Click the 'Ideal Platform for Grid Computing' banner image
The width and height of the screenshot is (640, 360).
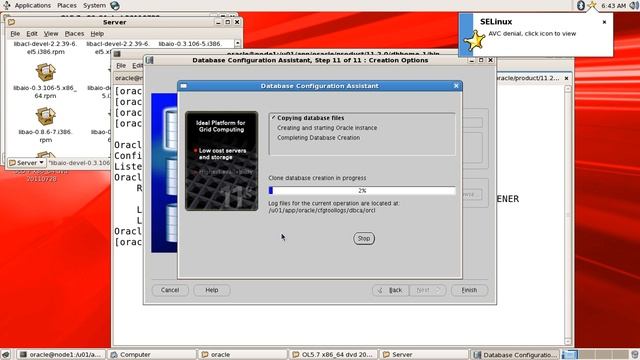[222, 161]
